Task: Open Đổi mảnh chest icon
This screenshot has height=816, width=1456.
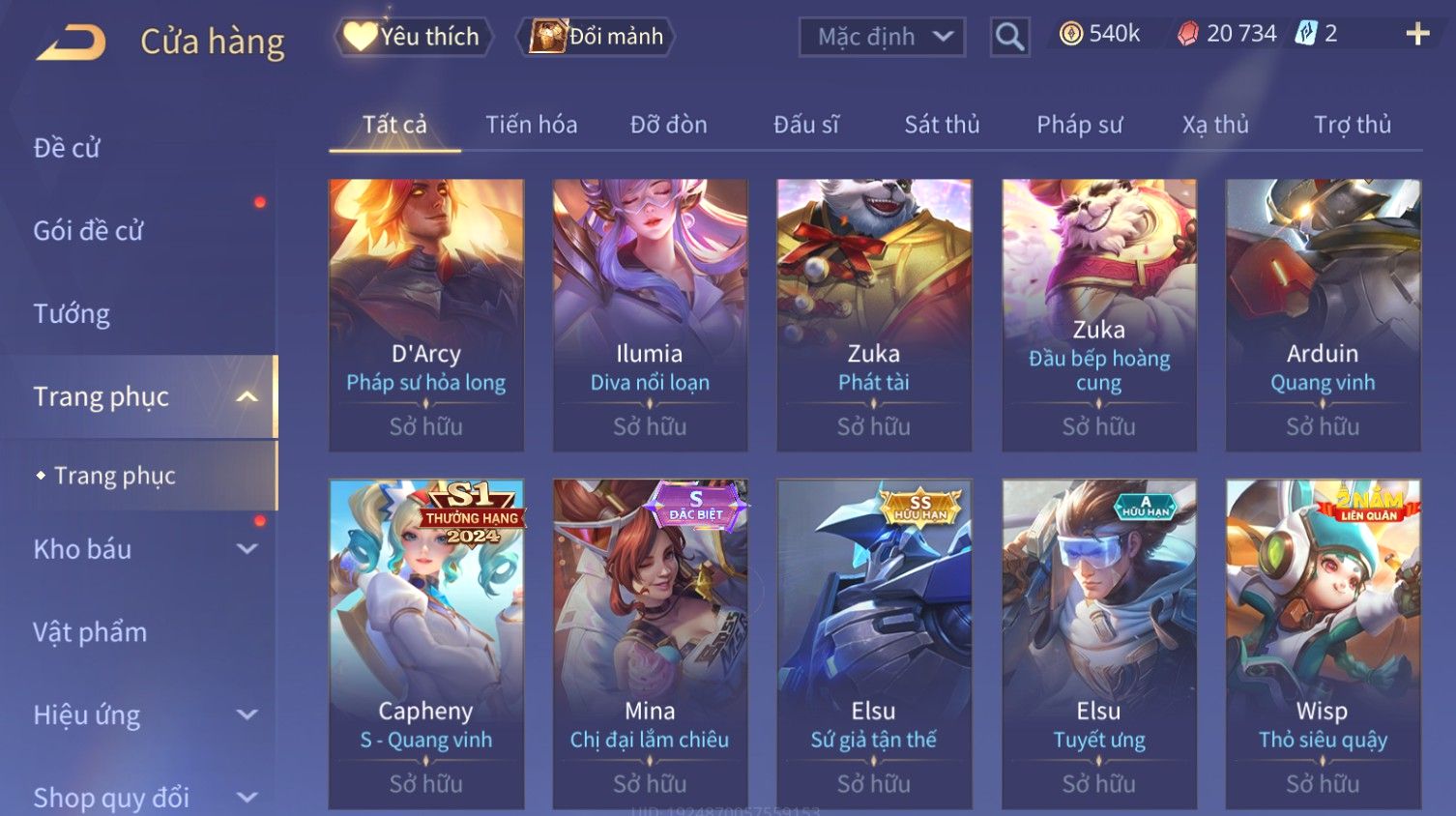Action: pyautogui.click(x=597, y=37)
